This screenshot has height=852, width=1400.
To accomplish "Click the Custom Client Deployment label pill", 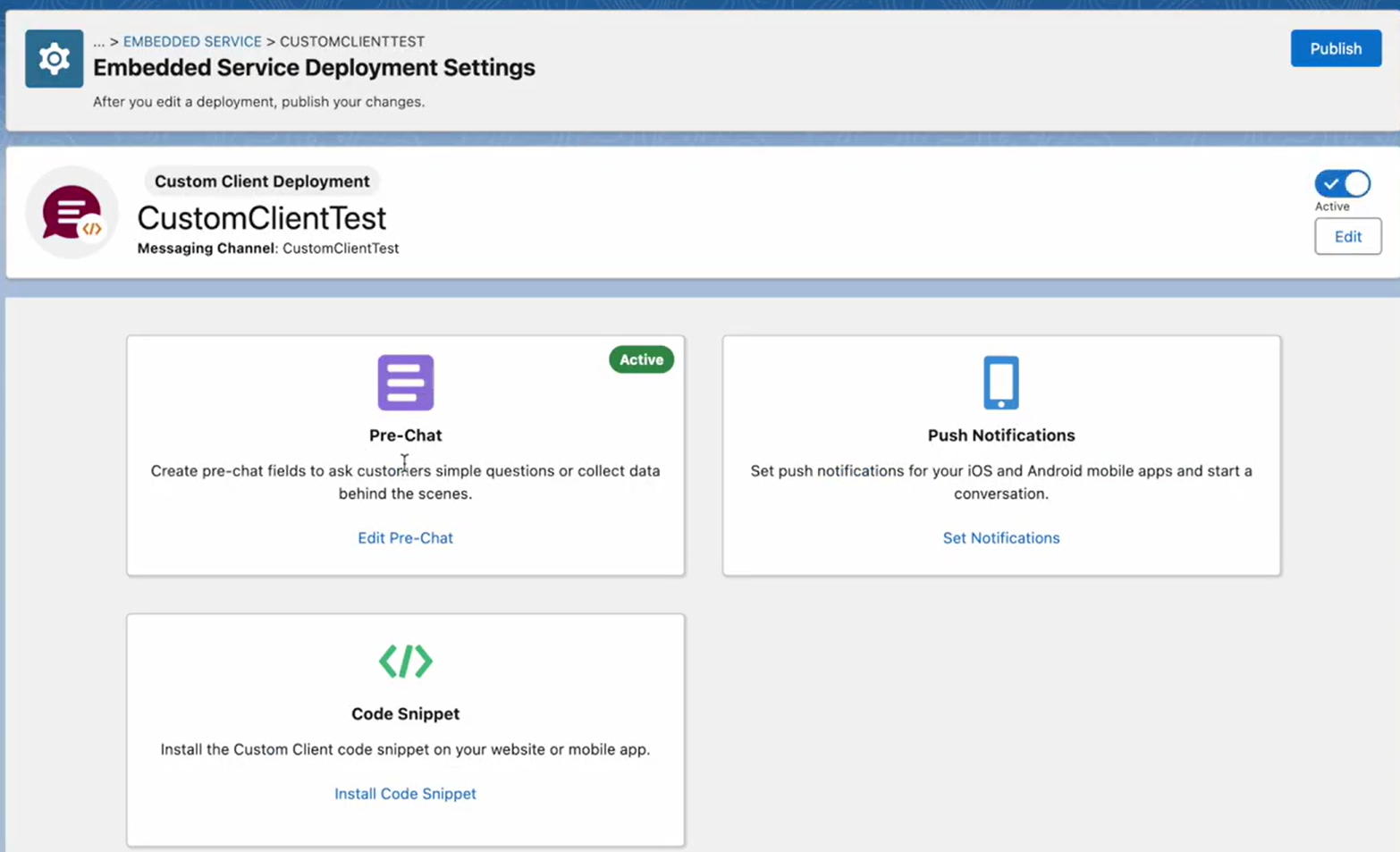I will (262, 181).
